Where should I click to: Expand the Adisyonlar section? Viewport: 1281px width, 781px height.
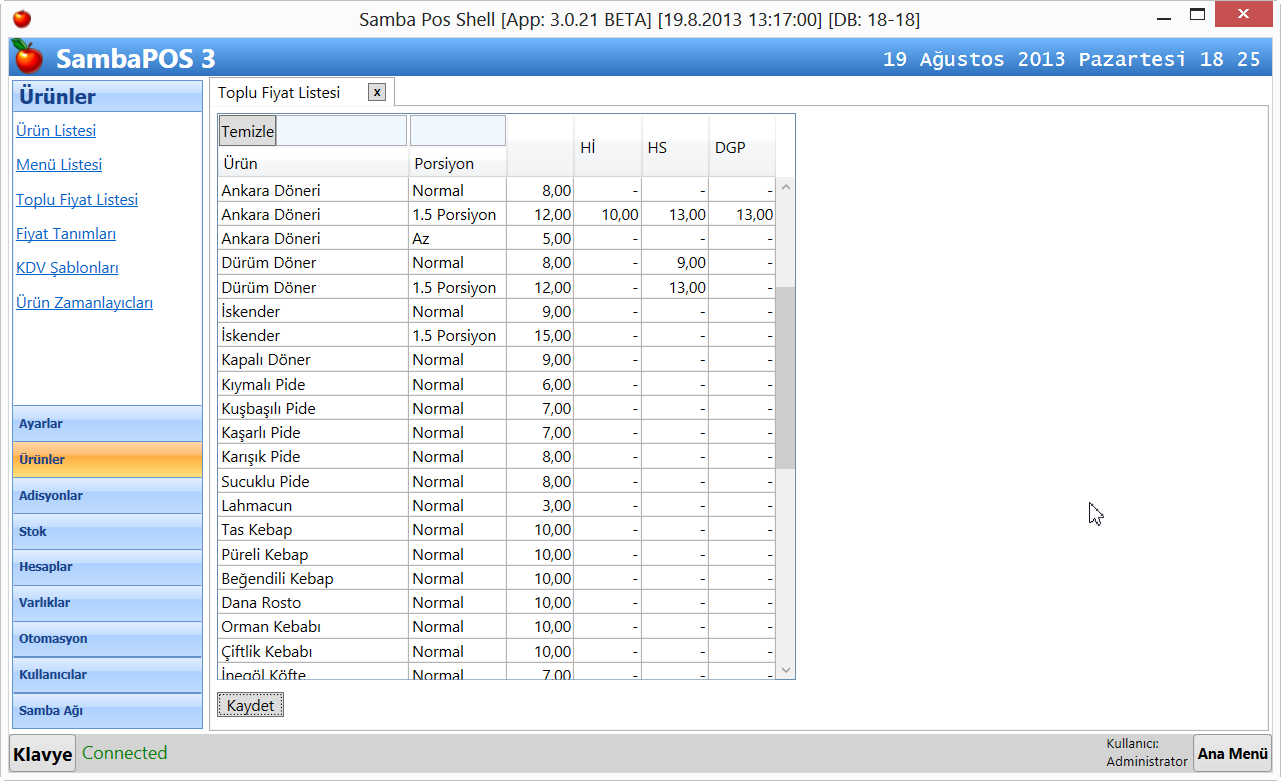(107, 496)
